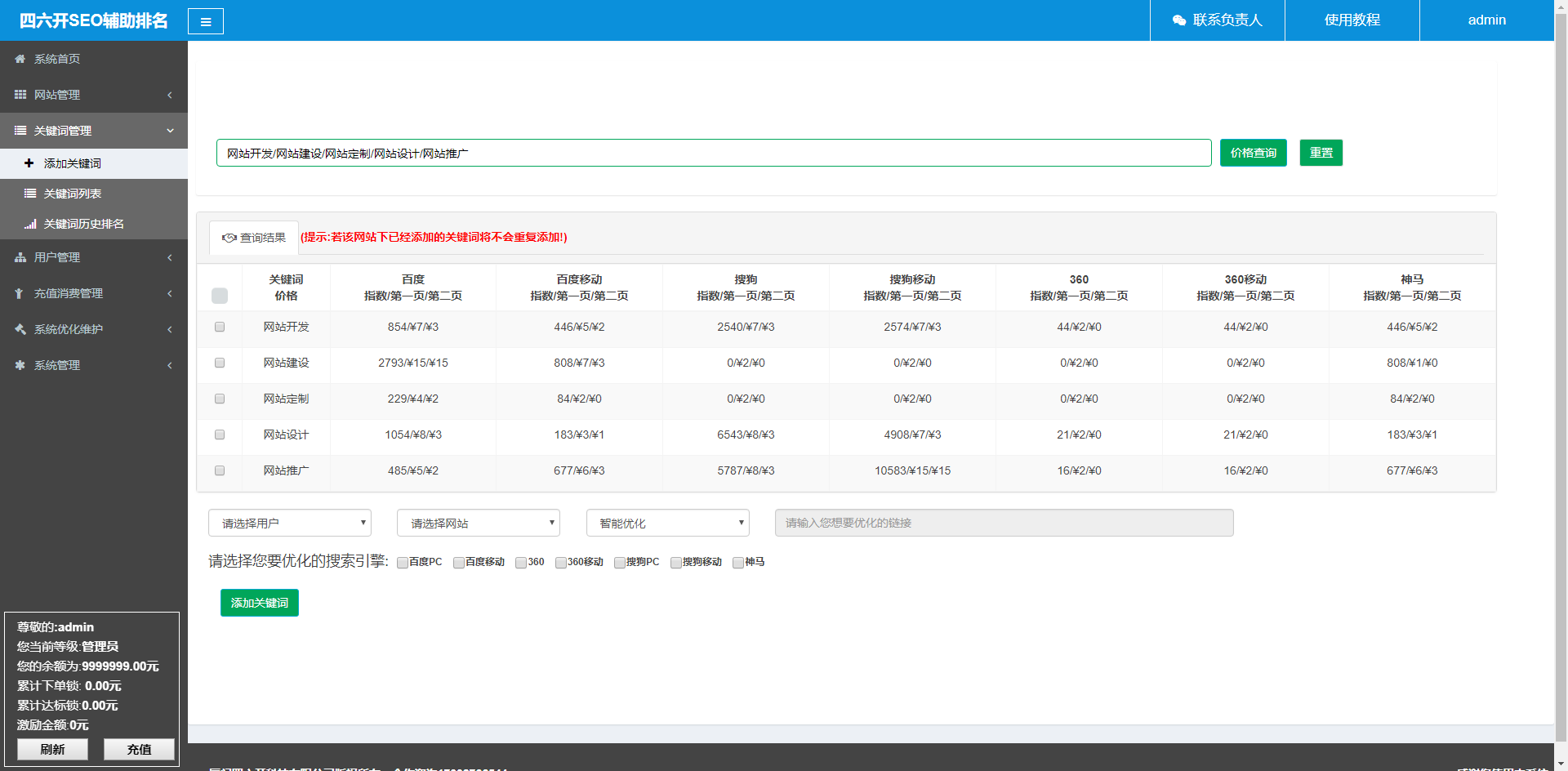This screenshot has height=771, width=1568.
Task: Enable the 搜狗移动 search engine checkbox
Action: (676, 563)
